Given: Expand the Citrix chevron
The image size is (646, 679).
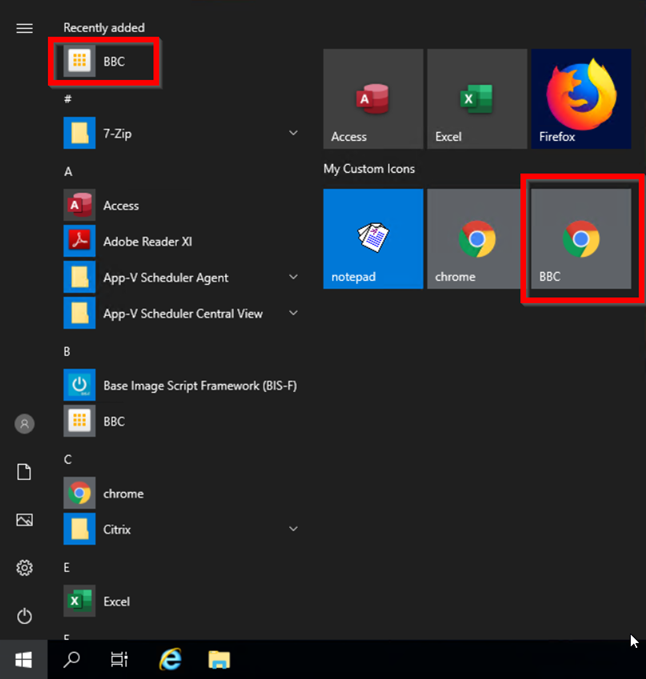Looking at the screenshot, I should pos(293,529).
